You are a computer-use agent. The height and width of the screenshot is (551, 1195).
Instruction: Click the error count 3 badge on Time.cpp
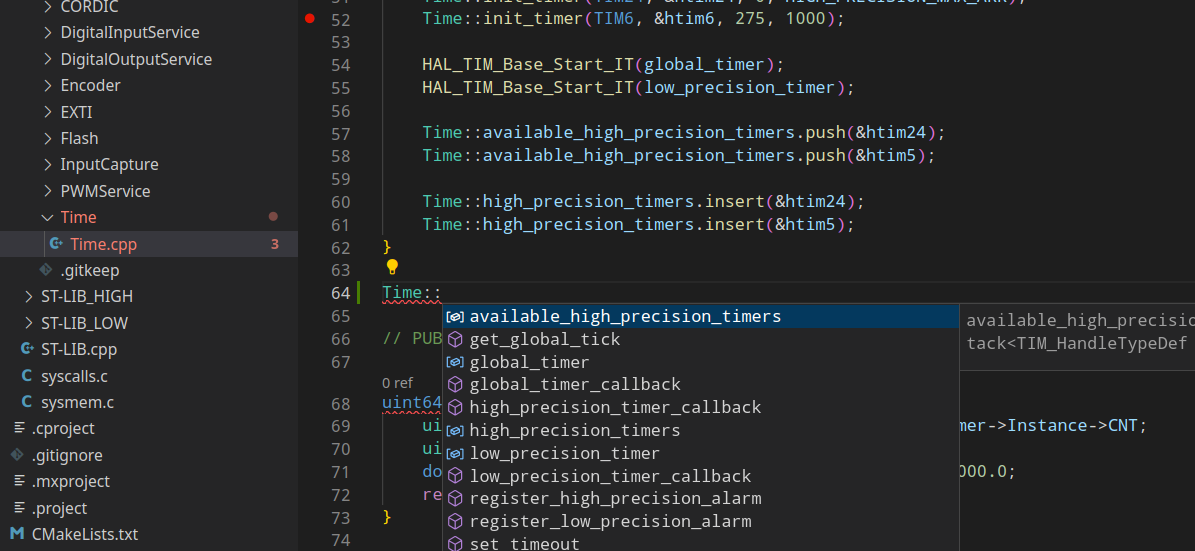[274, 244]
